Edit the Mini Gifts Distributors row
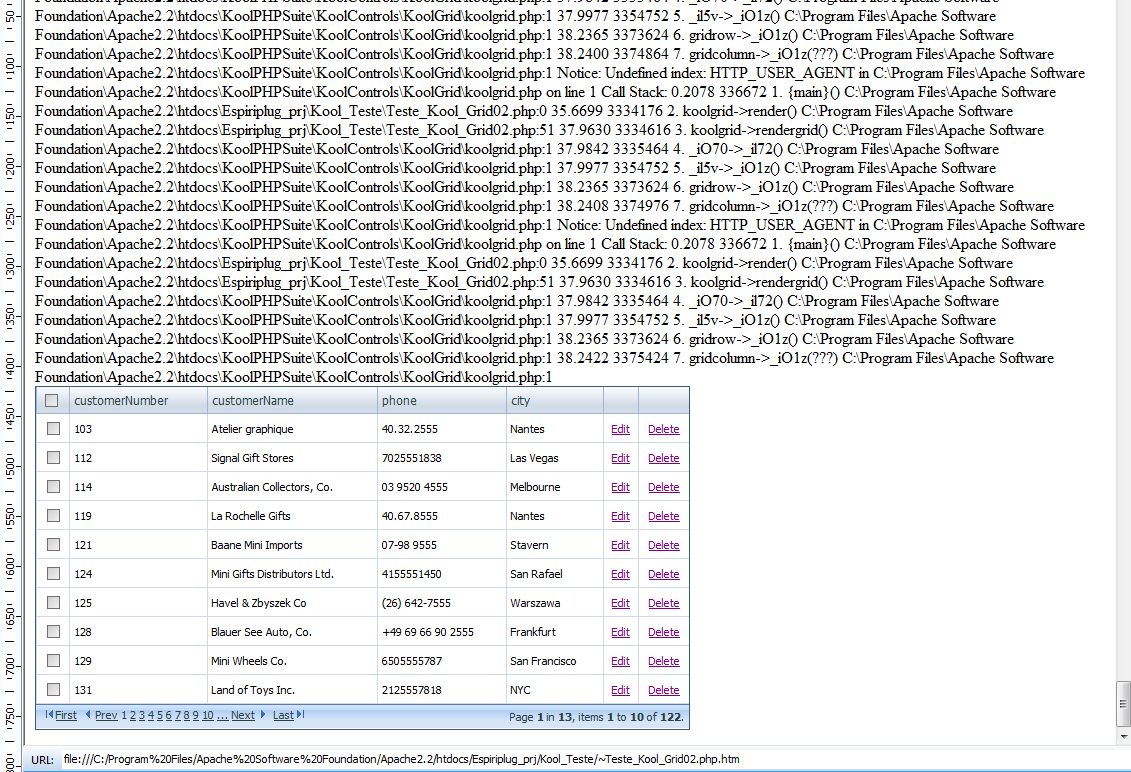The width and height of the screenshot is (1131, 772). pyautogui.click(x=620, y=574)
